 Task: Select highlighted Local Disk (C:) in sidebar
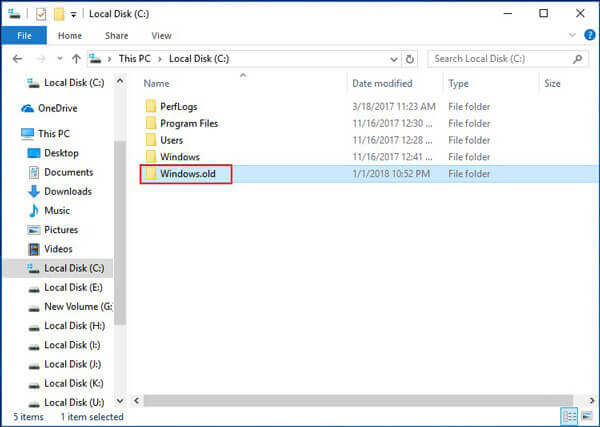[58, 268]
